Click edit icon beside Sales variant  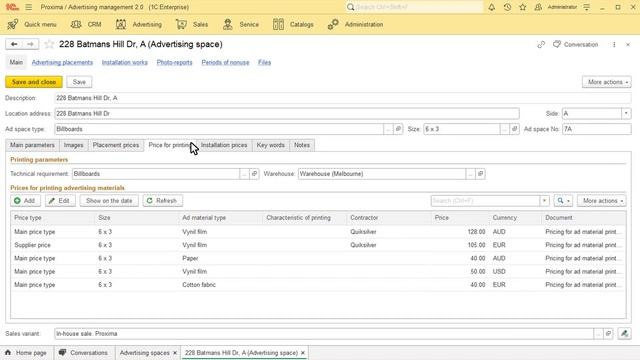click(624, 334)
